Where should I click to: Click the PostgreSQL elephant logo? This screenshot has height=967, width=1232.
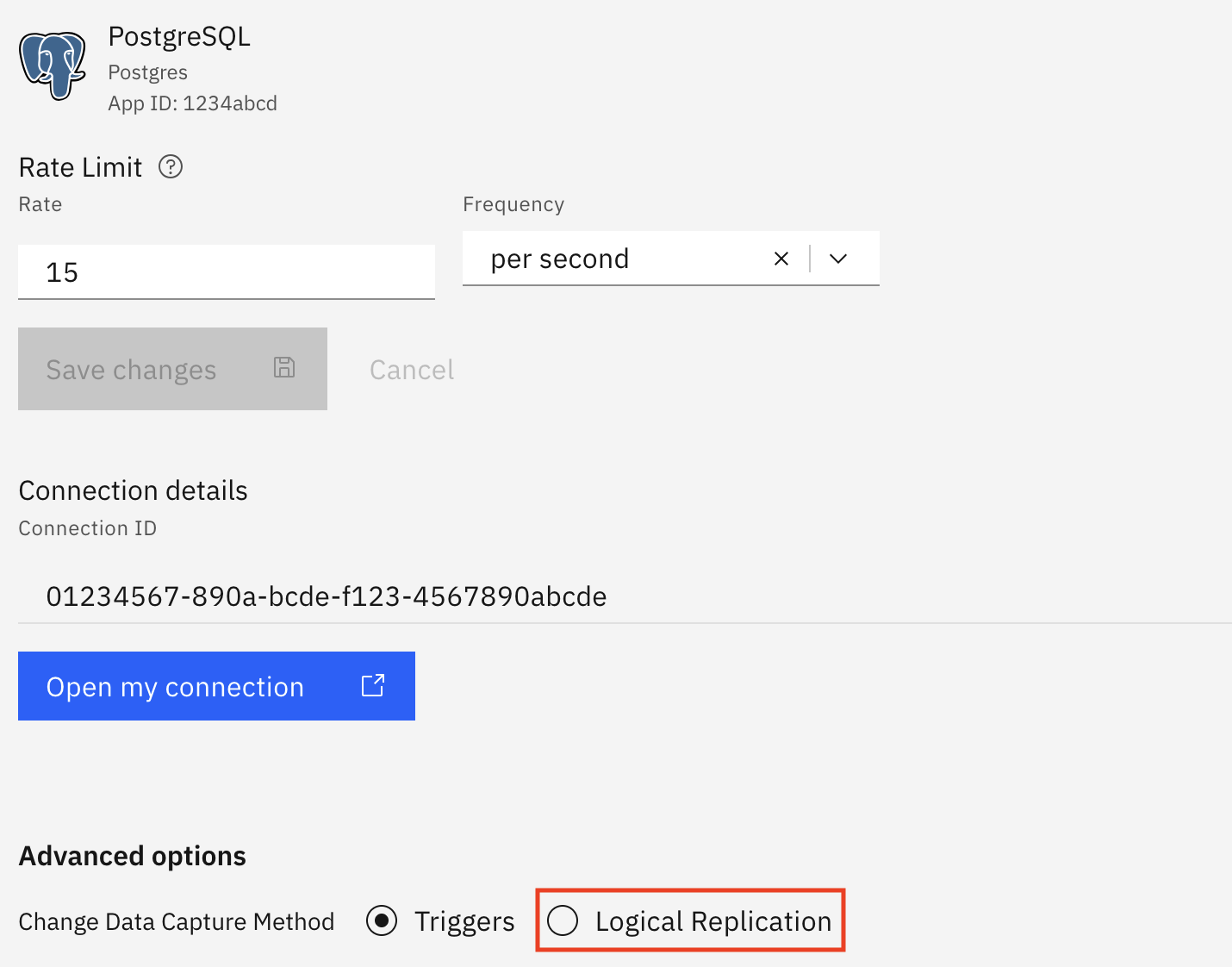point(53,66)
